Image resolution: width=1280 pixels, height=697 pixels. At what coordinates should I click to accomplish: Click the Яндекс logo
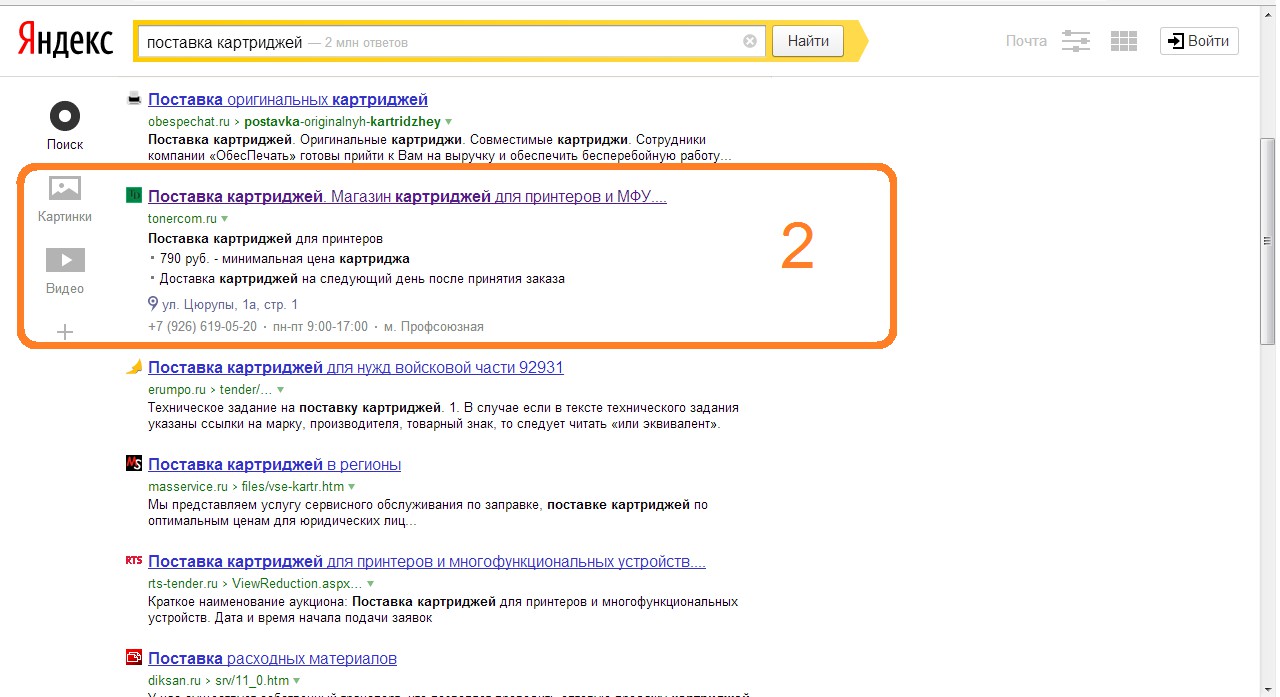click(x=65, y=41)
